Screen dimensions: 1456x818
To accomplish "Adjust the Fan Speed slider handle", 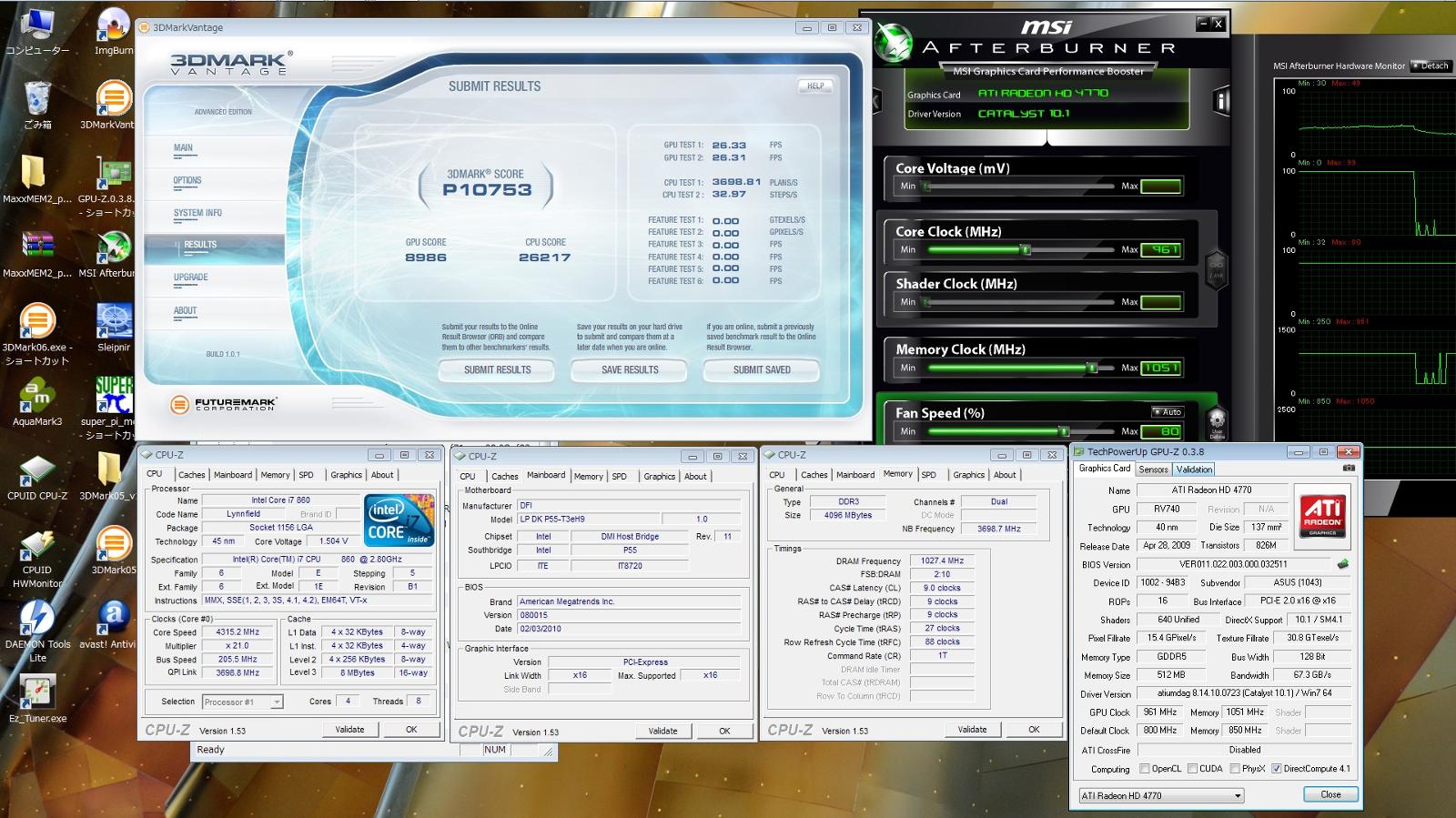I will pyautogui.click(x=1063, y=431).
